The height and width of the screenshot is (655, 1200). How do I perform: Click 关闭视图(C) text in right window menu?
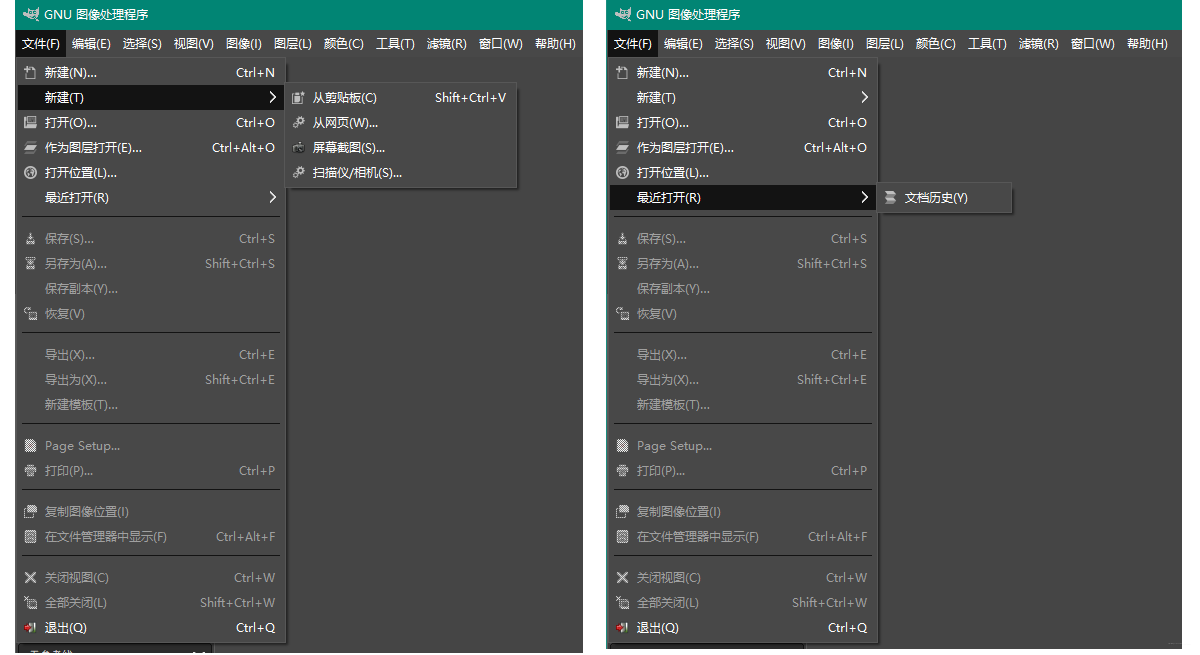(669, 578)
